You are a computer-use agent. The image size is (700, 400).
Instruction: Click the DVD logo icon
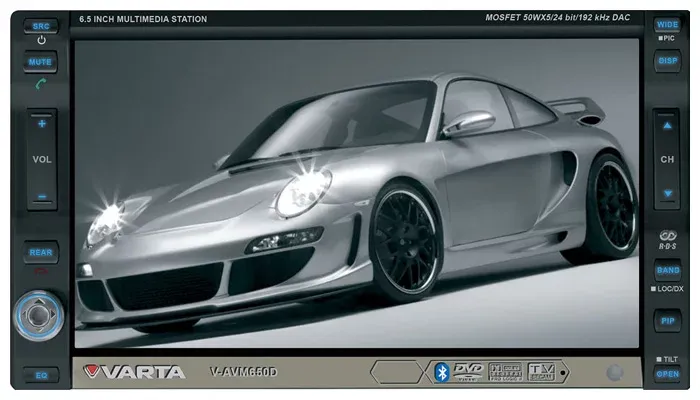468,372
